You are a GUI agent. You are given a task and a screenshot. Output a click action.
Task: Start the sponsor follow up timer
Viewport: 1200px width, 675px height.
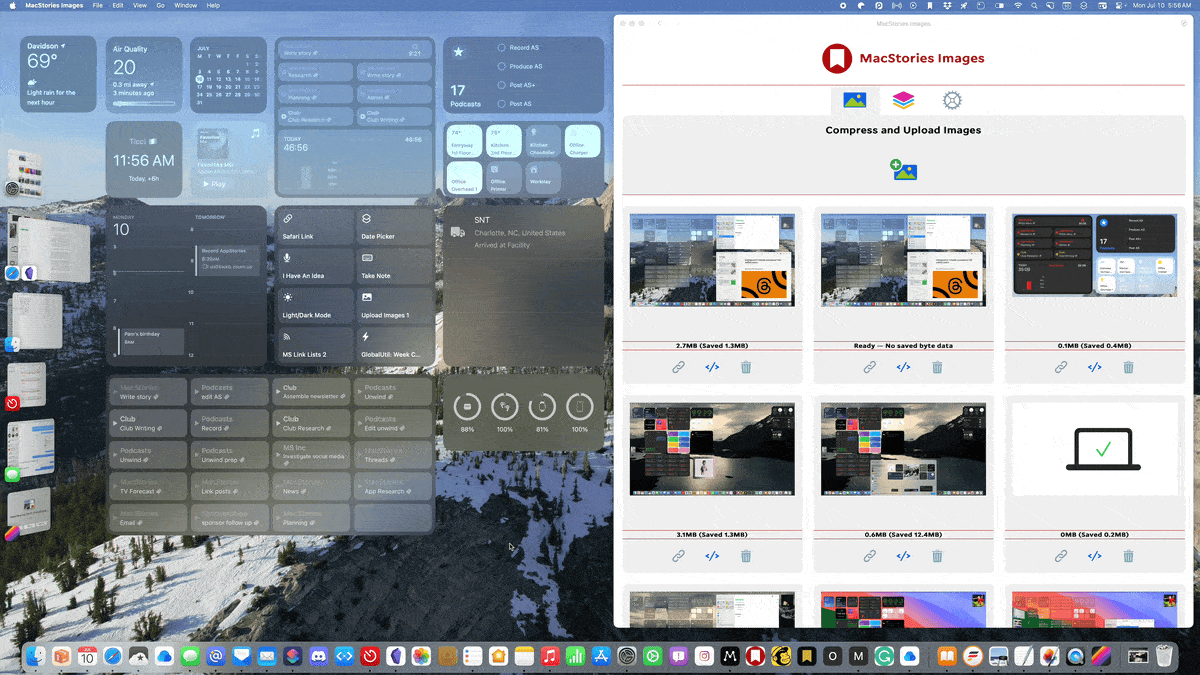click(229, 517)
